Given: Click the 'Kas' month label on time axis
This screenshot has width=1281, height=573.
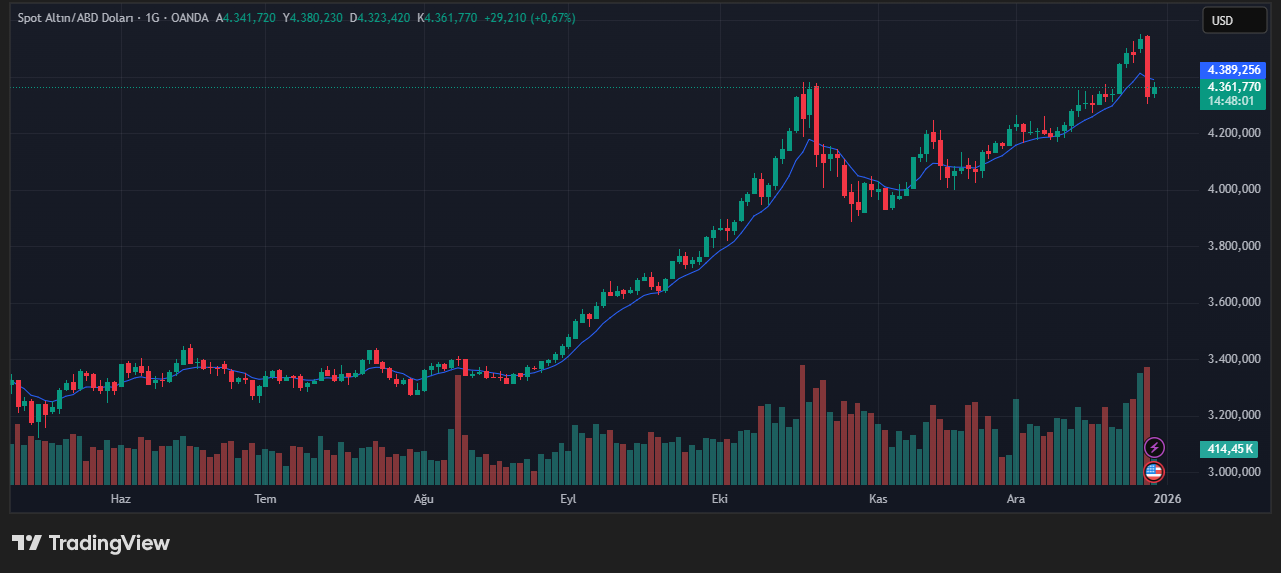Looking at the screenshot, I should point(878,498).
